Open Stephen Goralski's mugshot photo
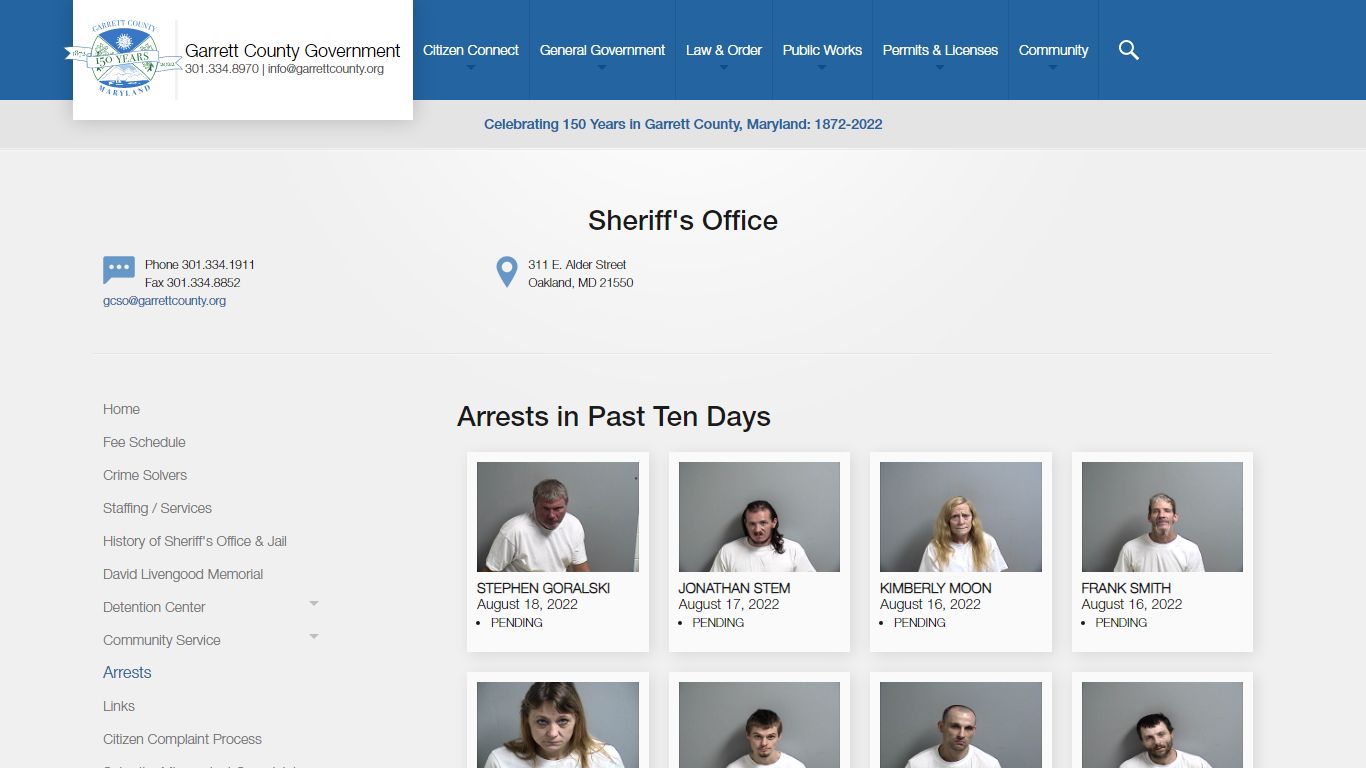Screen dimensions: 1366x768 tap(558, 517)
